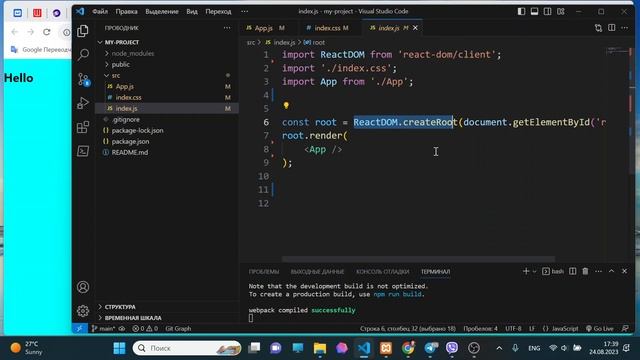Close the index.js editor tab
640x360 pixels.
point(415,28)
